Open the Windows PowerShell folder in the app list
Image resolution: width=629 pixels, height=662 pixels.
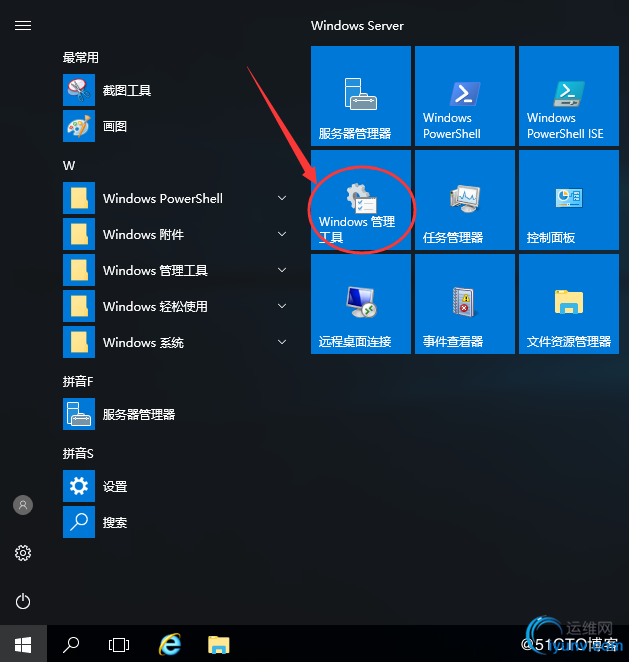[175, 198]
